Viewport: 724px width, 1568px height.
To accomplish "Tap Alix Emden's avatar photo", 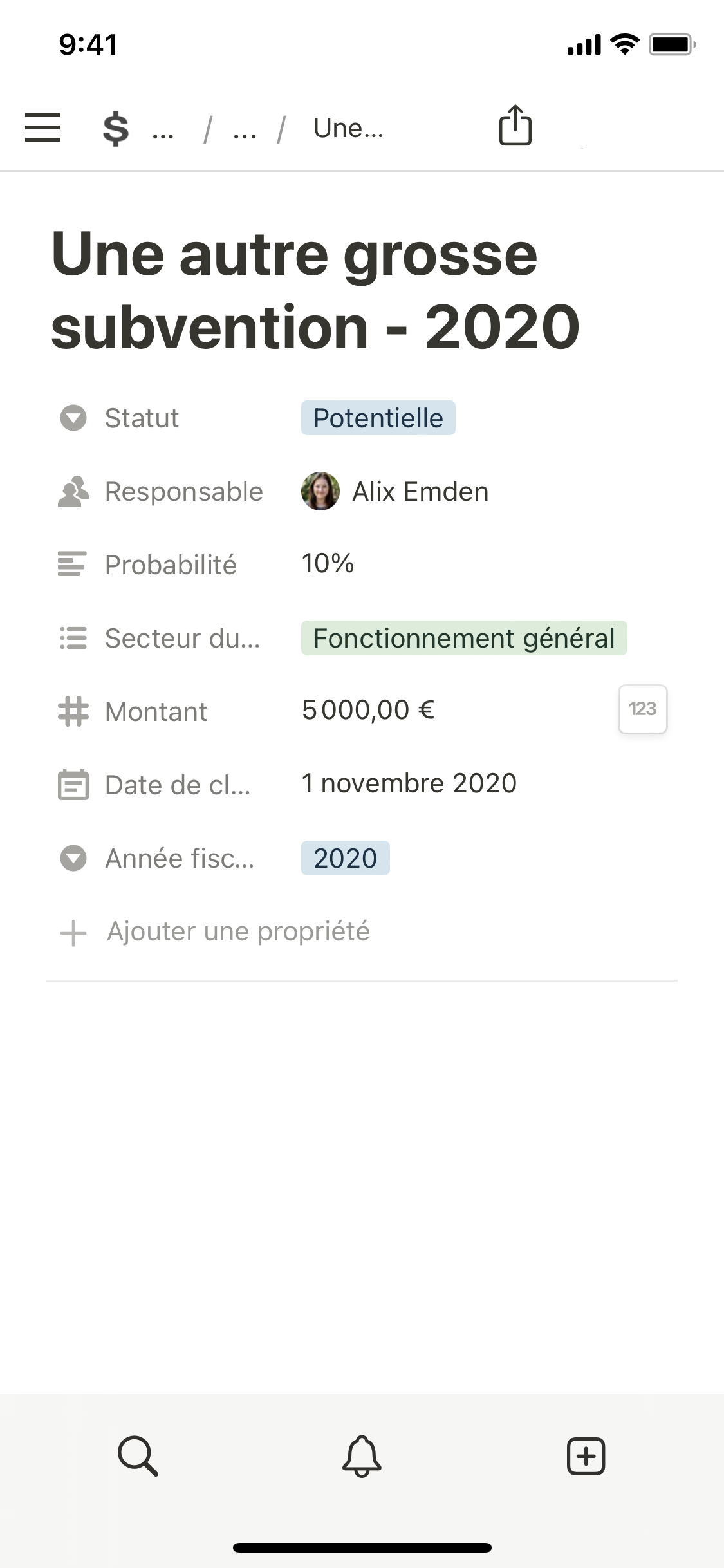I will 320,491.
